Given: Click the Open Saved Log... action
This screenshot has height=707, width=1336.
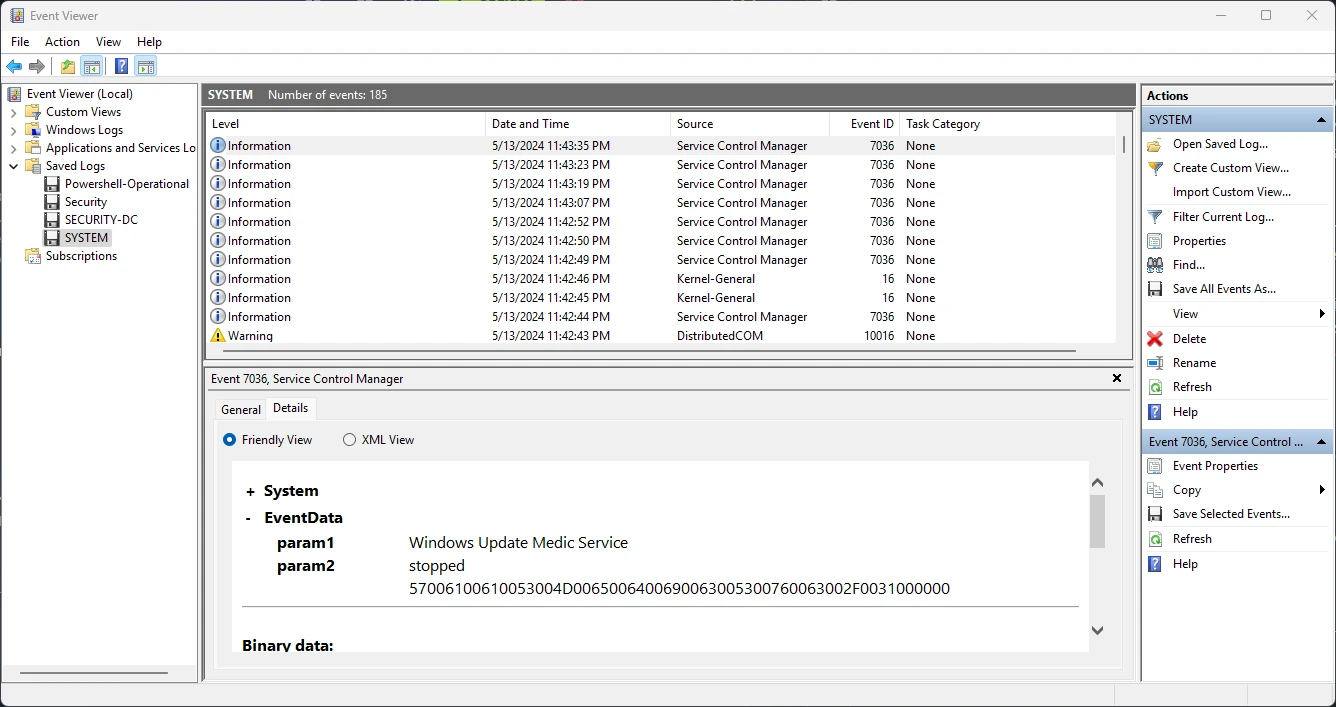Looking at the screenshot, I should click(x=1220, y=144).
